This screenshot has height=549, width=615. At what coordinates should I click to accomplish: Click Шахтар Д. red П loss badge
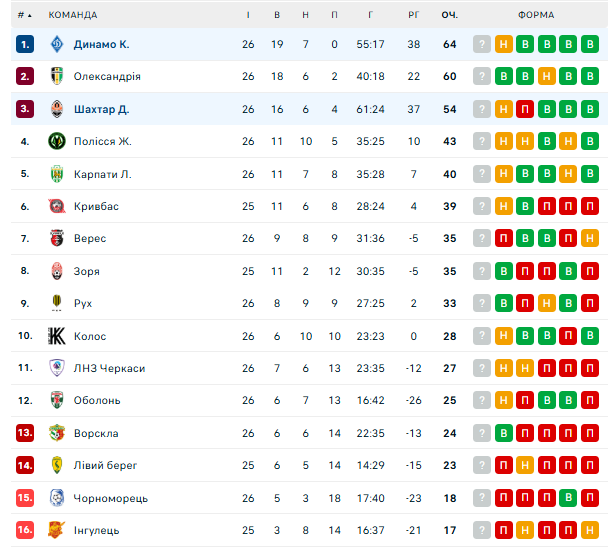click(x=525, y=109)
